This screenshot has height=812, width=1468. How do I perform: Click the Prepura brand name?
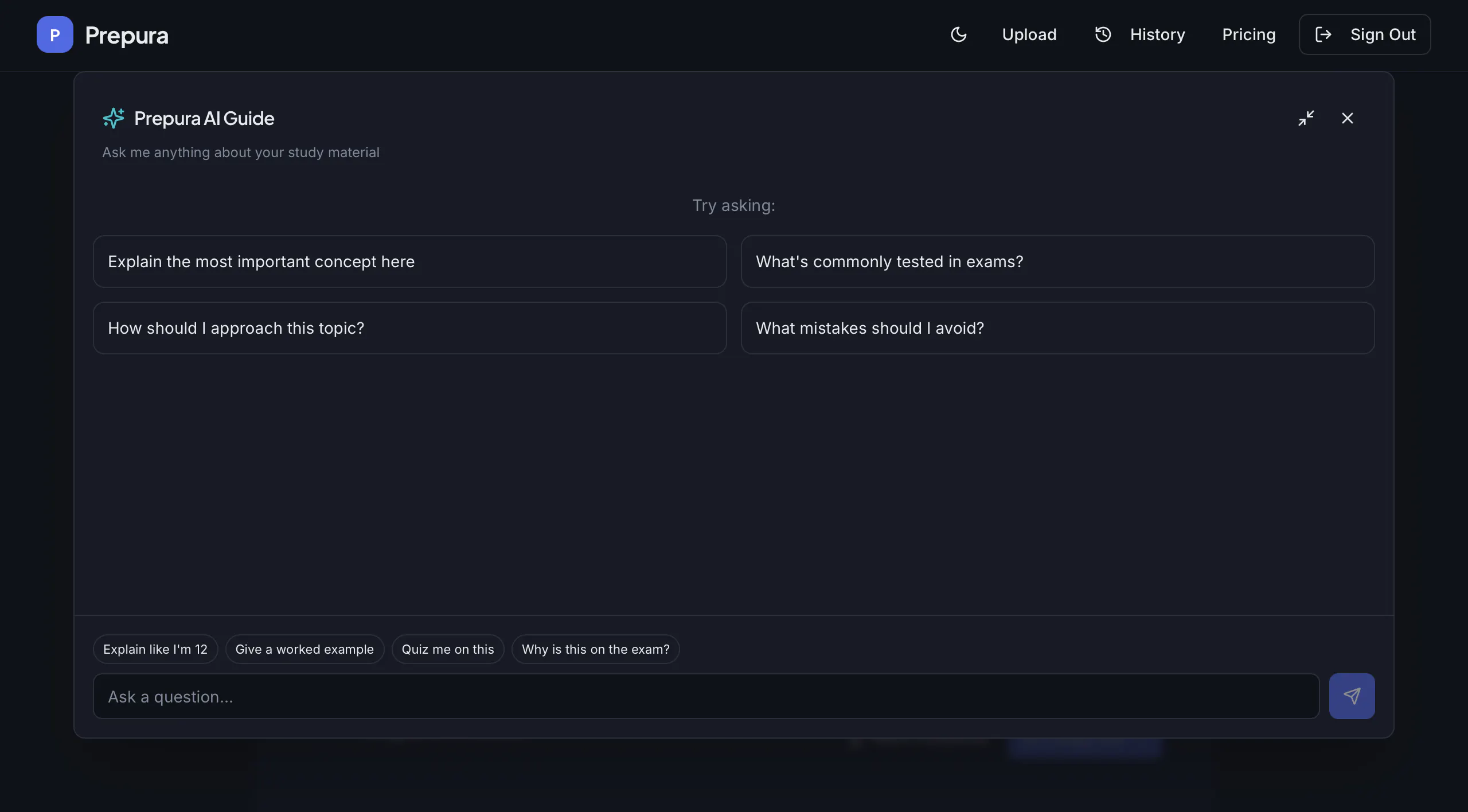tap(127, 36)
